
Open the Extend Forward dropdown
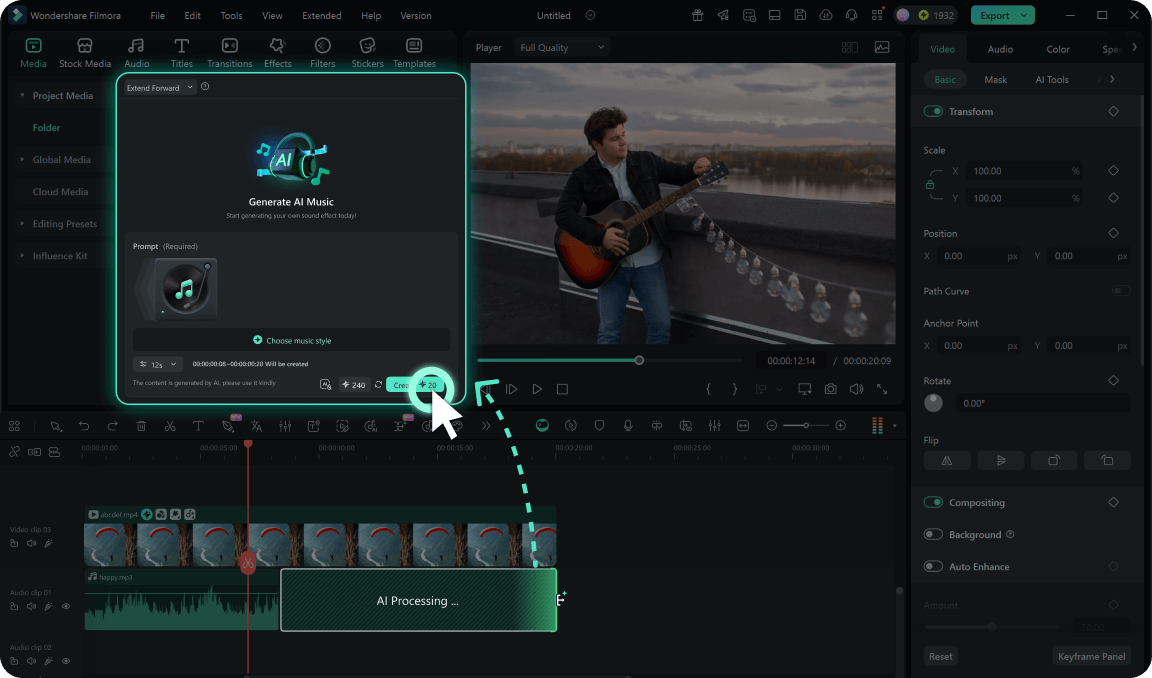(159, 87)
